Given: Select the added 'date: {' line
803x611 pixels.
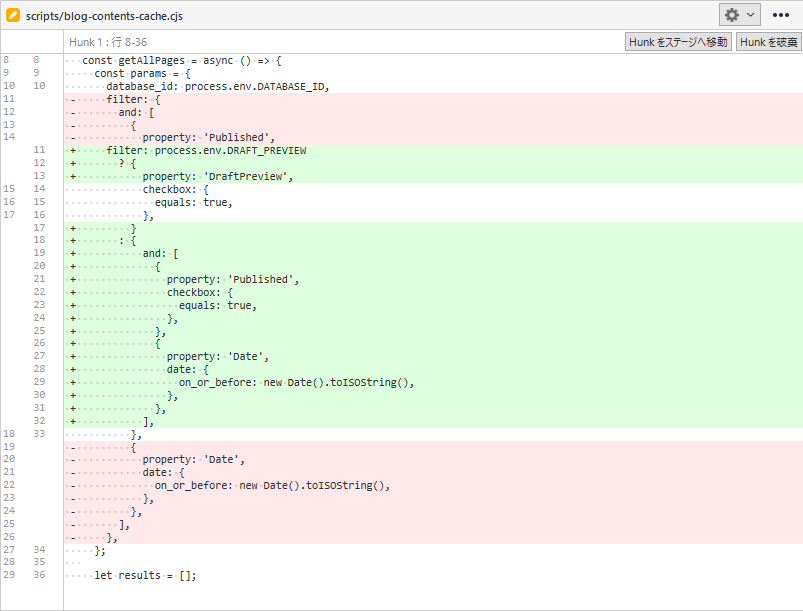Looking at the screenshot, I should [x=188, y=369].
